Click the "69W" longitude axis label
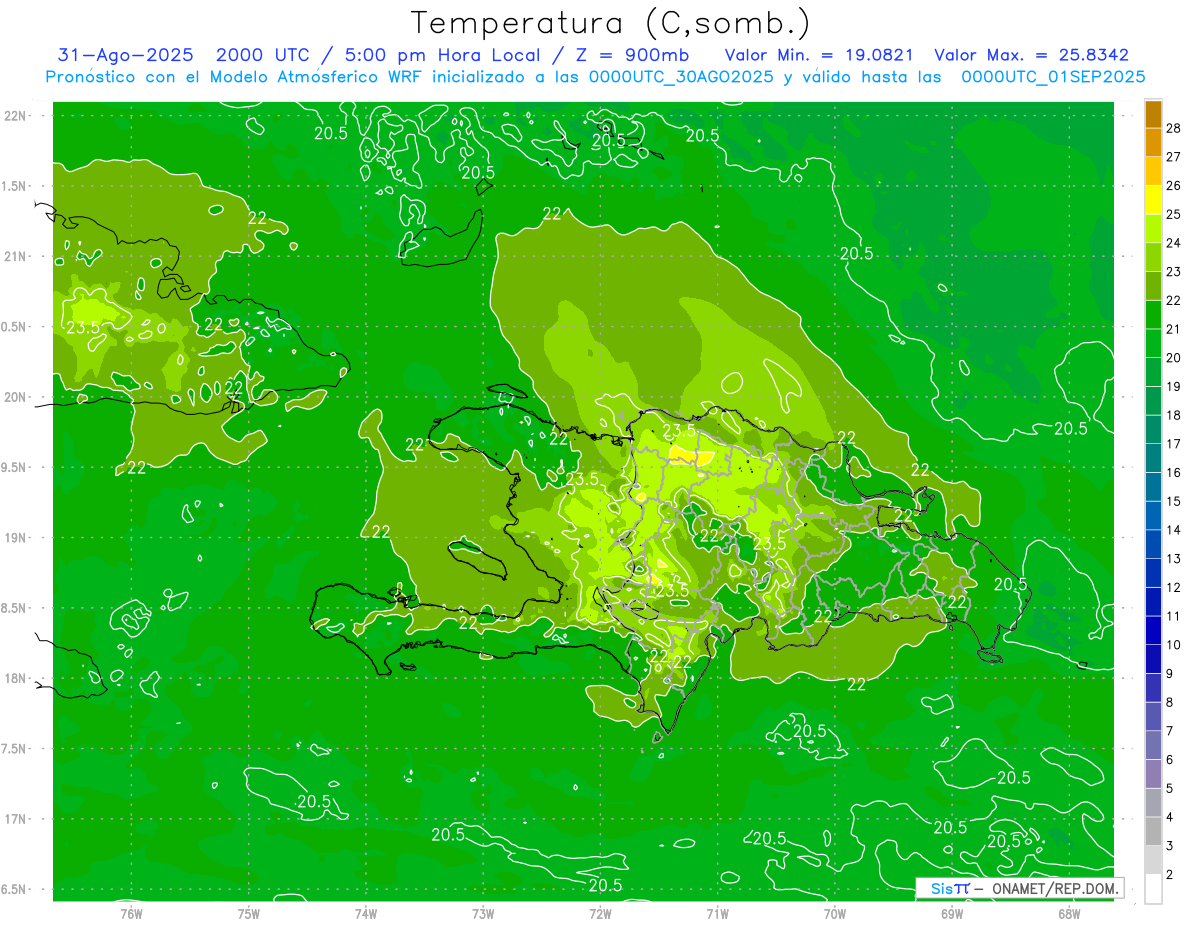The image size is (1200, 927). point(952,913)
